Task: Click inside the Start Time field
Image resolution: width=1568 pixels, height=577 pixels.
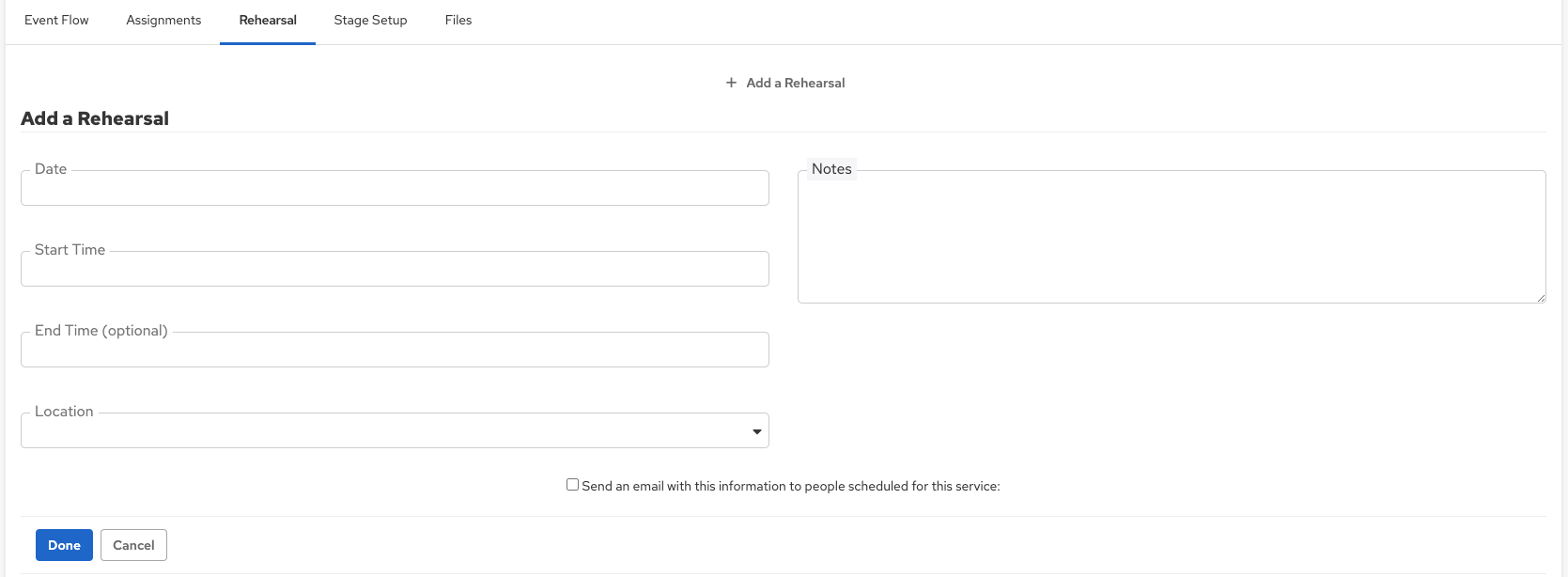Action: click(x=395, y=268)
